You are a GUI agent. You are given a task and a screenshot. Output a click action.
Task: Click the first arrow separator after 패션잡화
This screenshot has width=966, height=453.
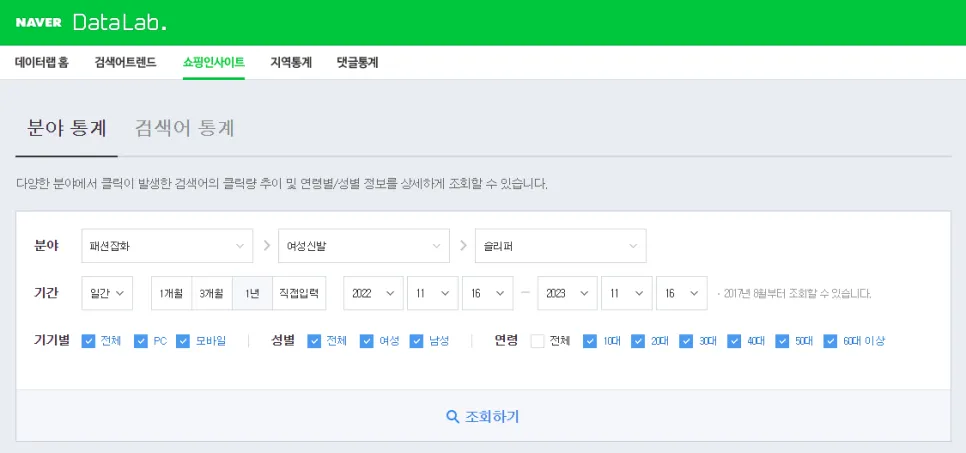(x=266, y=246)
